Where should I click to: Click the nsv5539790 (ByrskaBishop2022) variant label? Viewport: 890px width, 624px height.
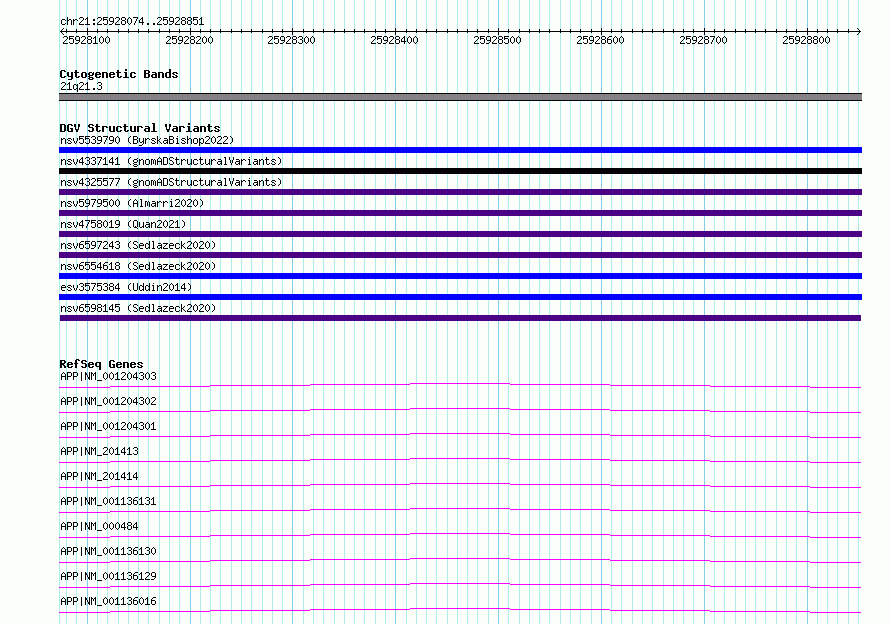147,140
